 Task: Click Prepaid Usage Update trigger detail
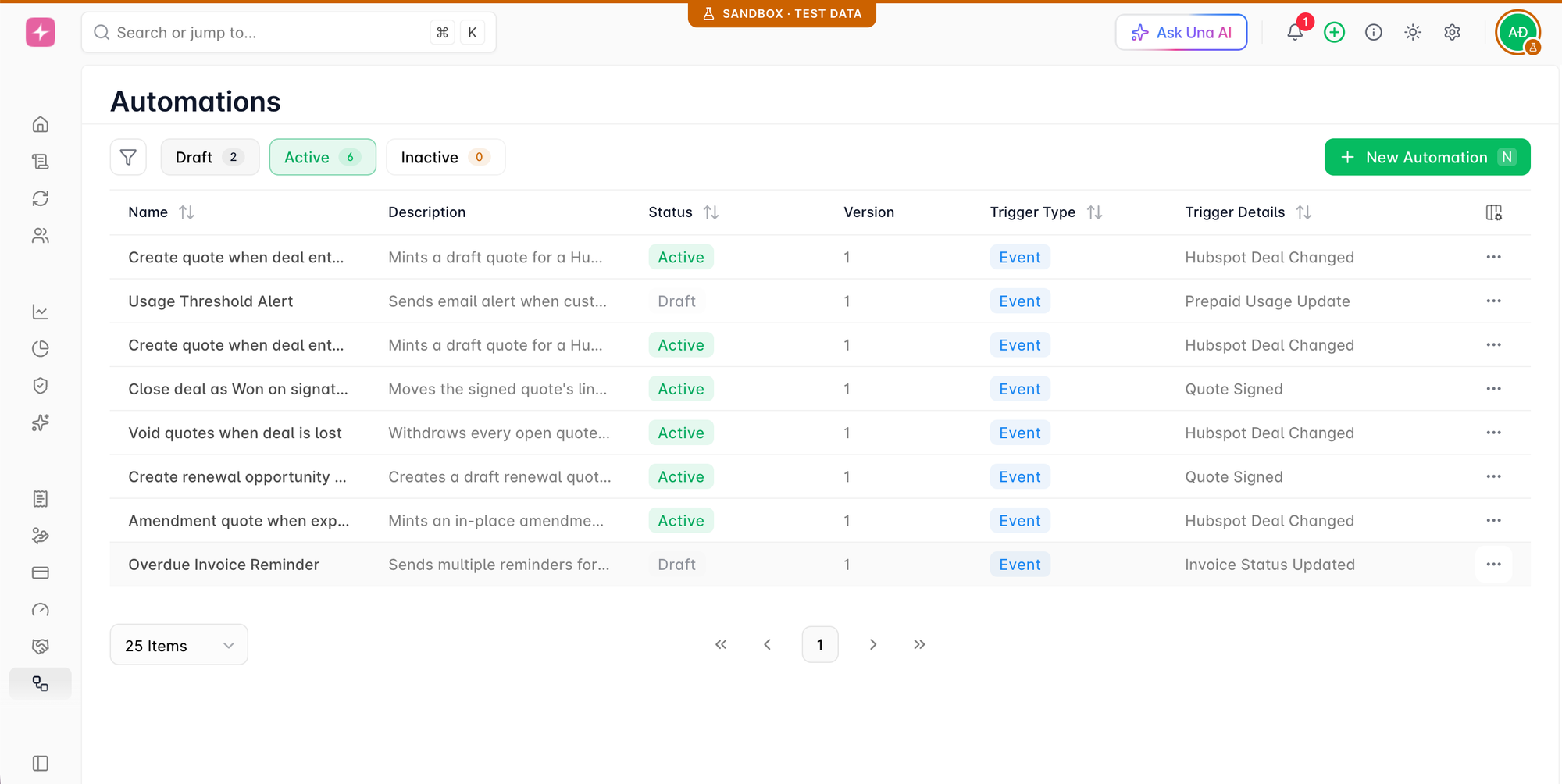pyautogui.click(x=1268, y=301)
